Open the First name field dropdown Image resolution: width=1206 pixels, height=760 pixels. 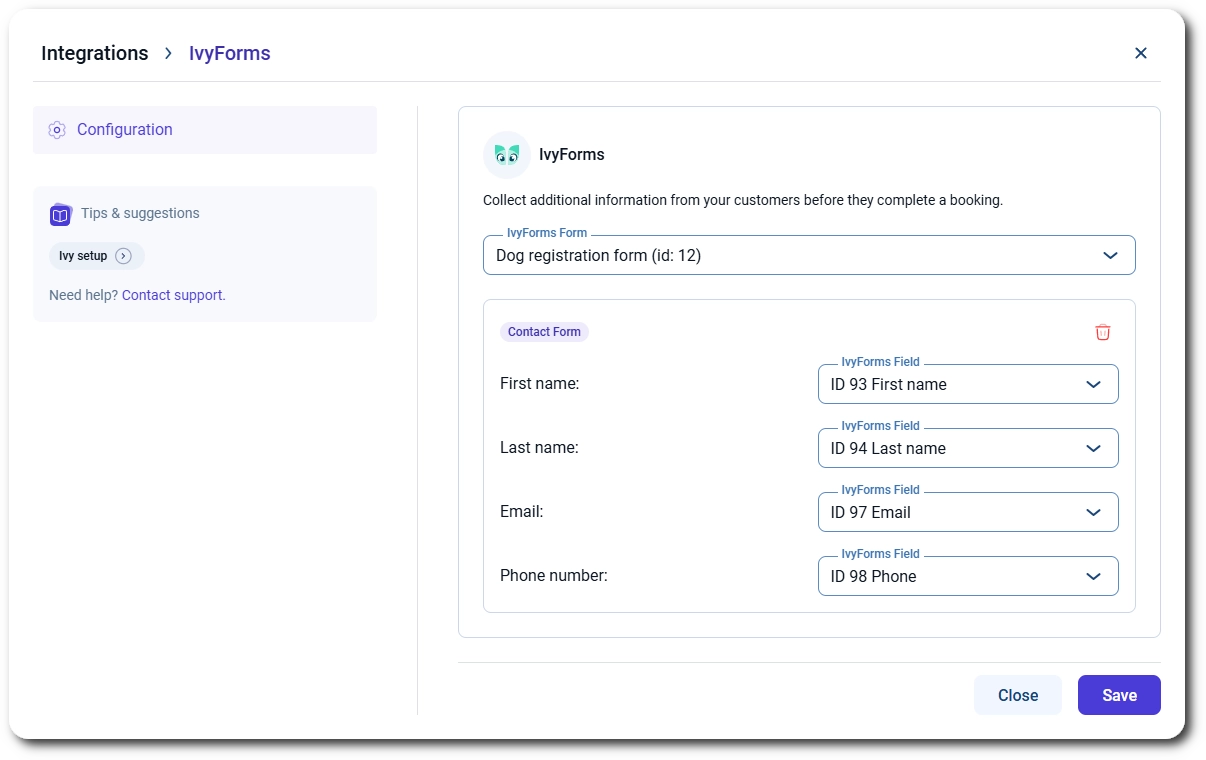968,384
